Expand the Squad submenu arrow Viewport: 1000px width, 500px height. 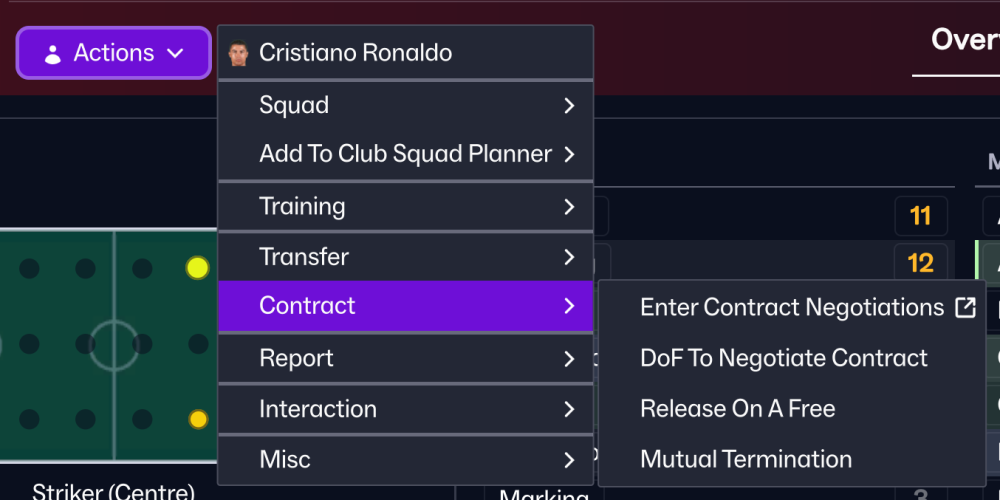[569, 105]
